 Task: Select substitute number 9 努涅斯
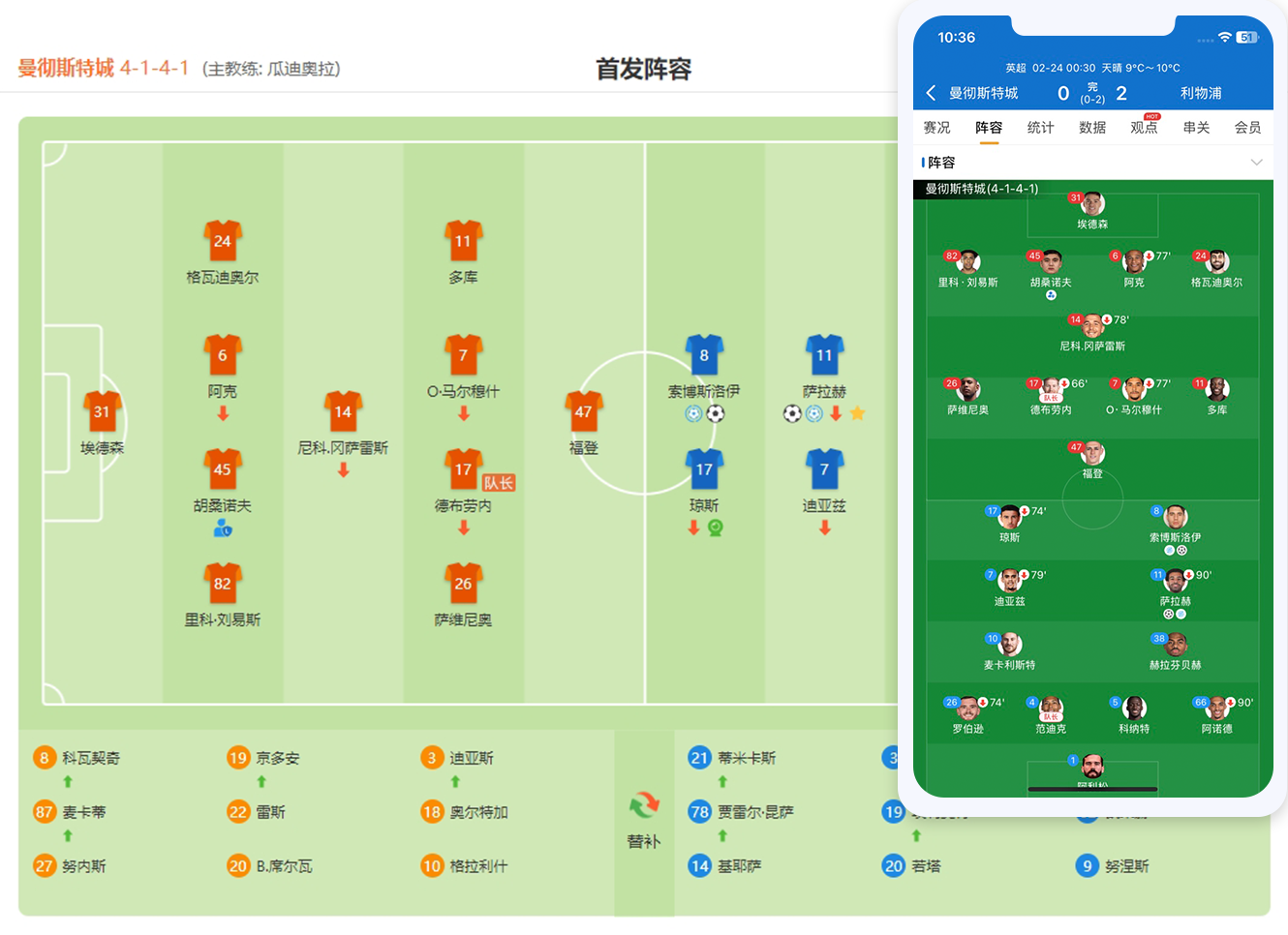pyautogui.click(x=1113, y=866)
